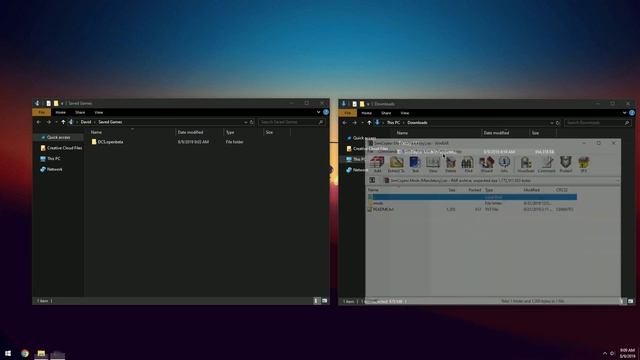The image size is (640, 360).
Task: Click the WinRAR Comment icon
Action: coord(547,164)
